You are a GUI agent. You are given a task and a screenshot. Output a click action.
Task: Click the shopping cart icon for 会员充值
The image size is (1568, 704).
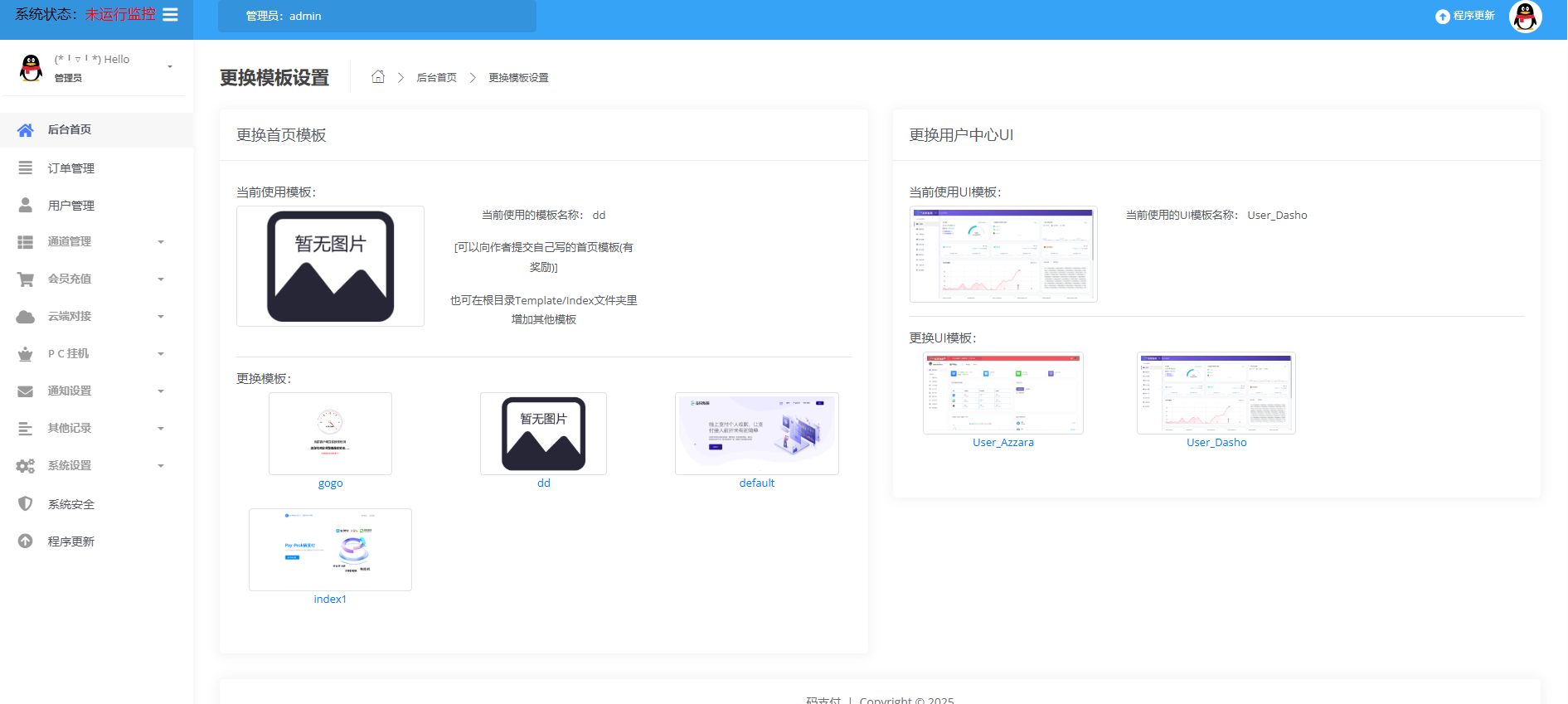26,279
